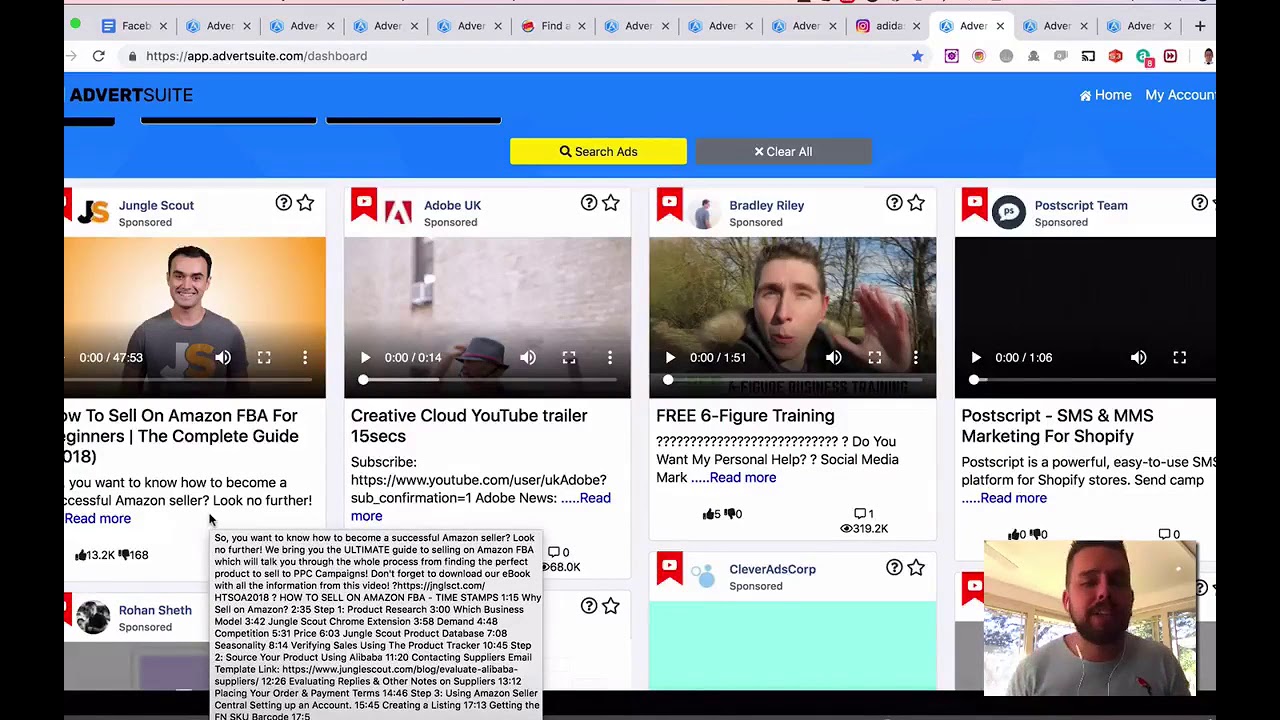This screenshot has width=1280, height=720.
Task: Bookmark this page with the star
Action: 917,56
